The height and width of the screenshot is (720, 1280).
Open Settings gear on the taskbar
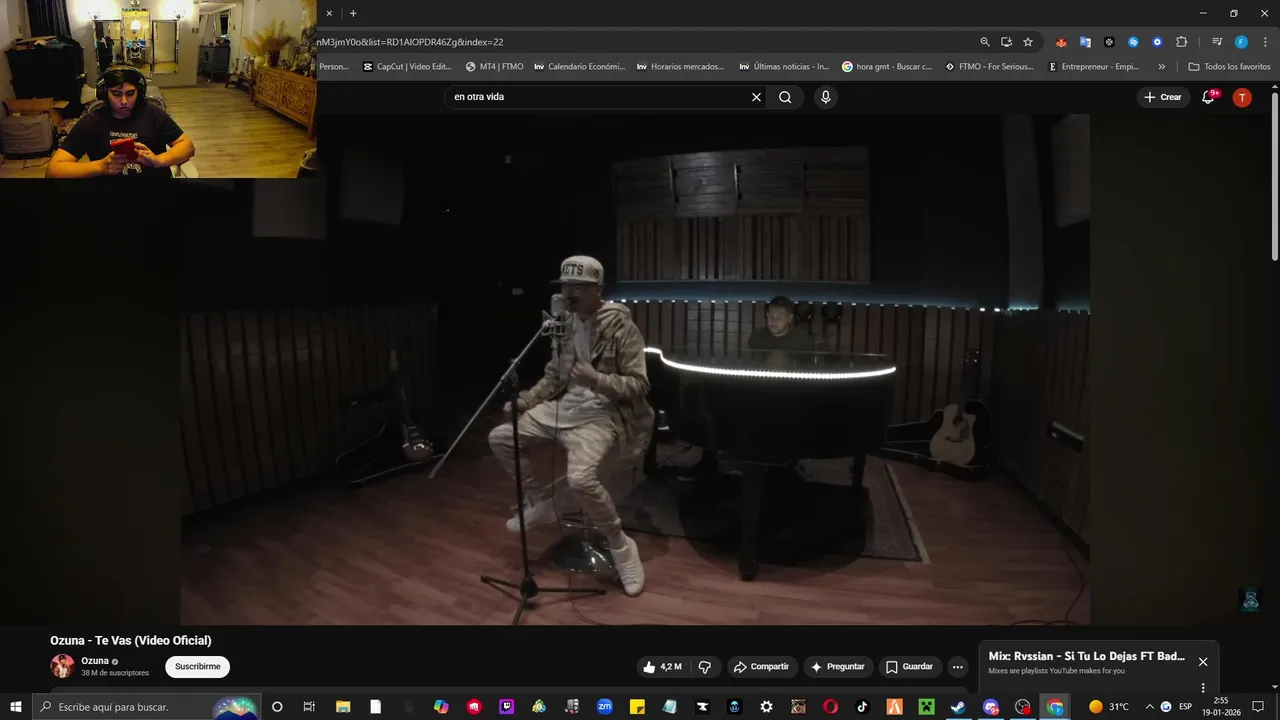[766, 707]
